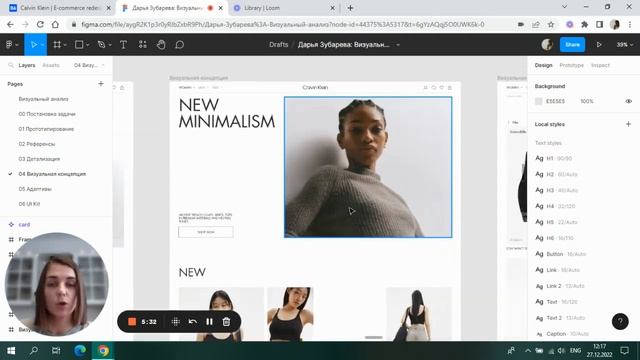Viewport: 640px width, 360px height.
Task: Select the Rectangle shape tool
Action: coord(79,44)
